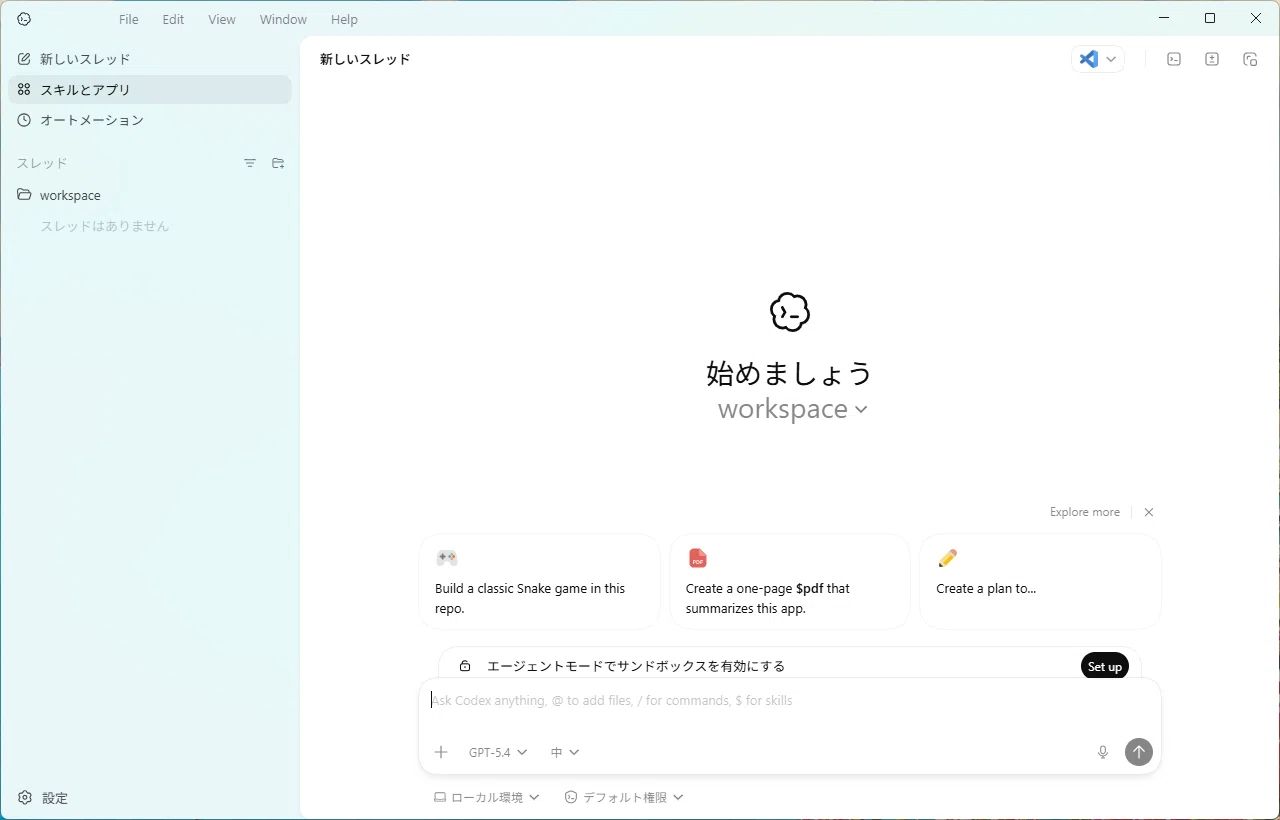
Task: Open スキルとアプリ in the sidebar
Action: (x=150, y=89)
